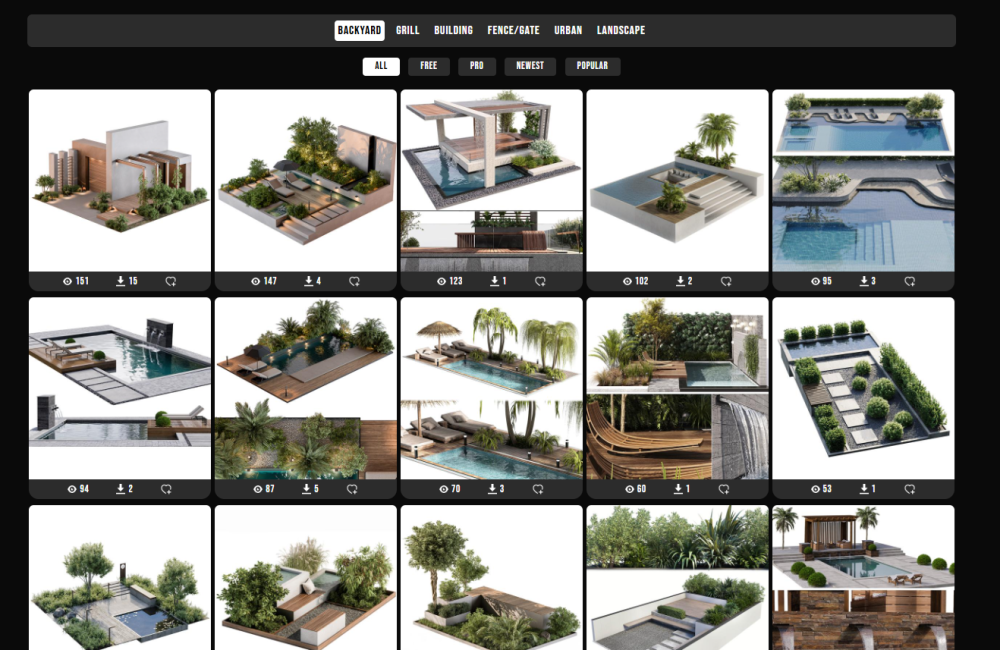This screenshot has height=650, width=1000.
Task: Click the download icon on 95-views card
Action: [x=865, y=282]
